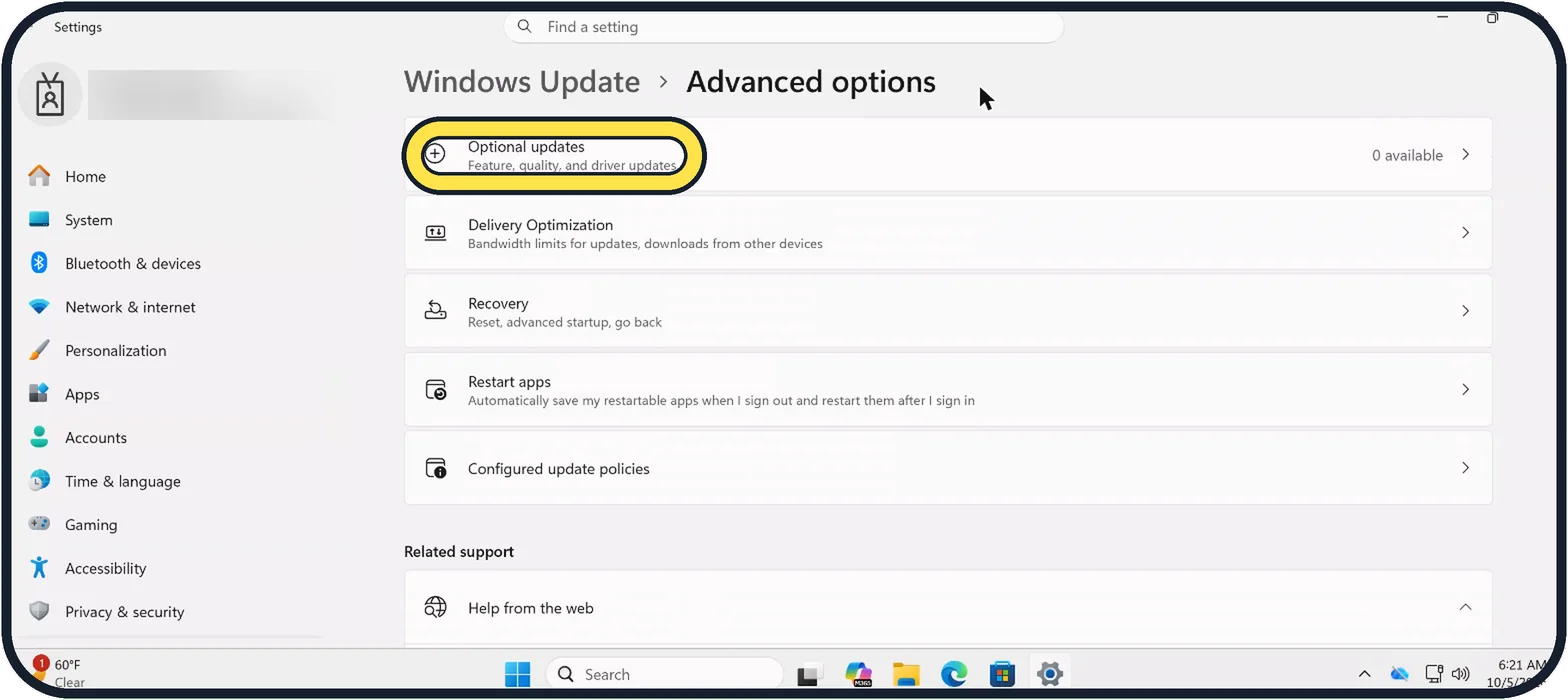Open Delivery Optimization via its chevron

point(1465,233)
